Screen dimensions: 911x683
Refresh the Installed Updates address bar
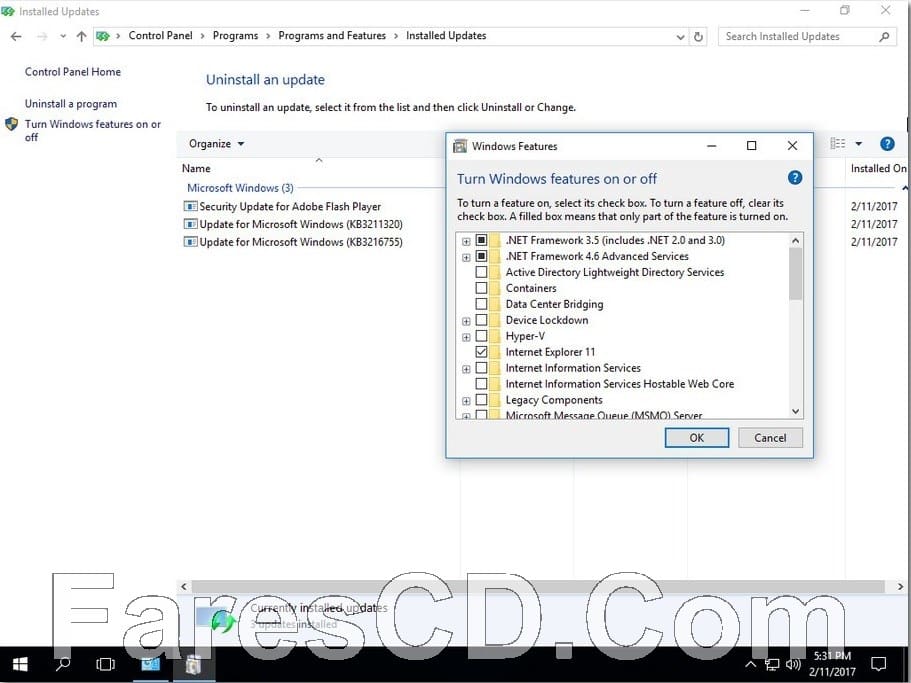698,37
